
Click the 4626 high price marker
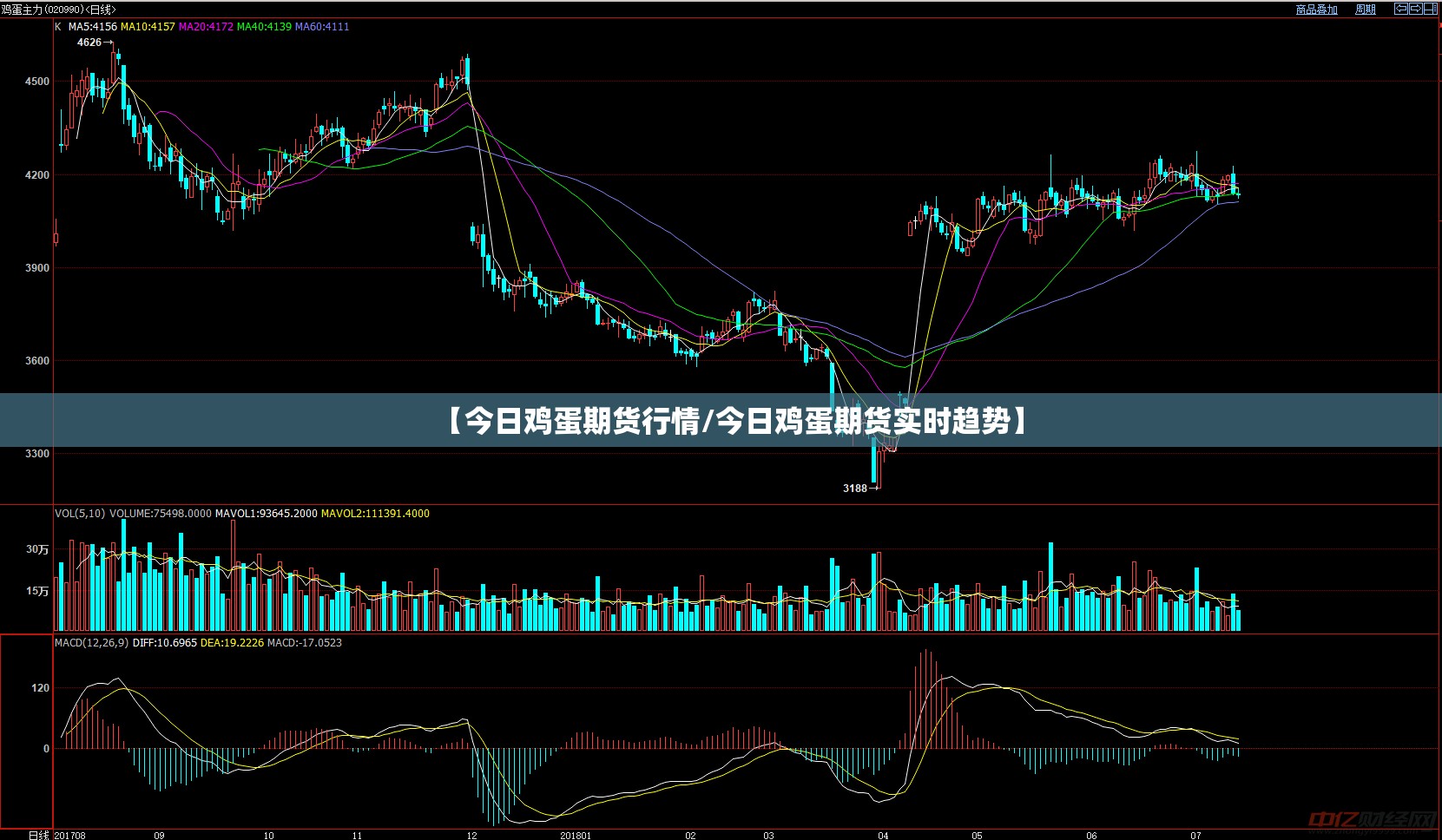pos(89,43)
